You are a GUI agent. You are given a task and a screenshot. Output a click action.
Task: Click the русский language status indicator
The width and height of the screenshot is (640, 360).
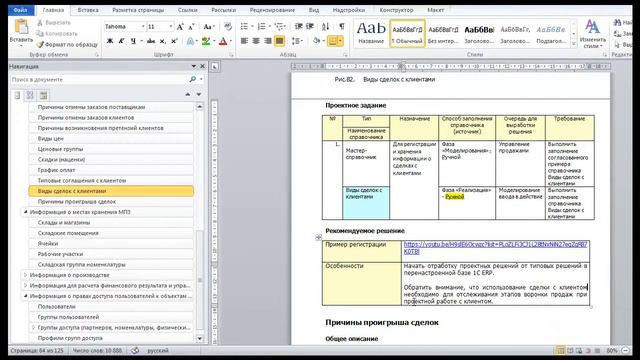point(158,351)
